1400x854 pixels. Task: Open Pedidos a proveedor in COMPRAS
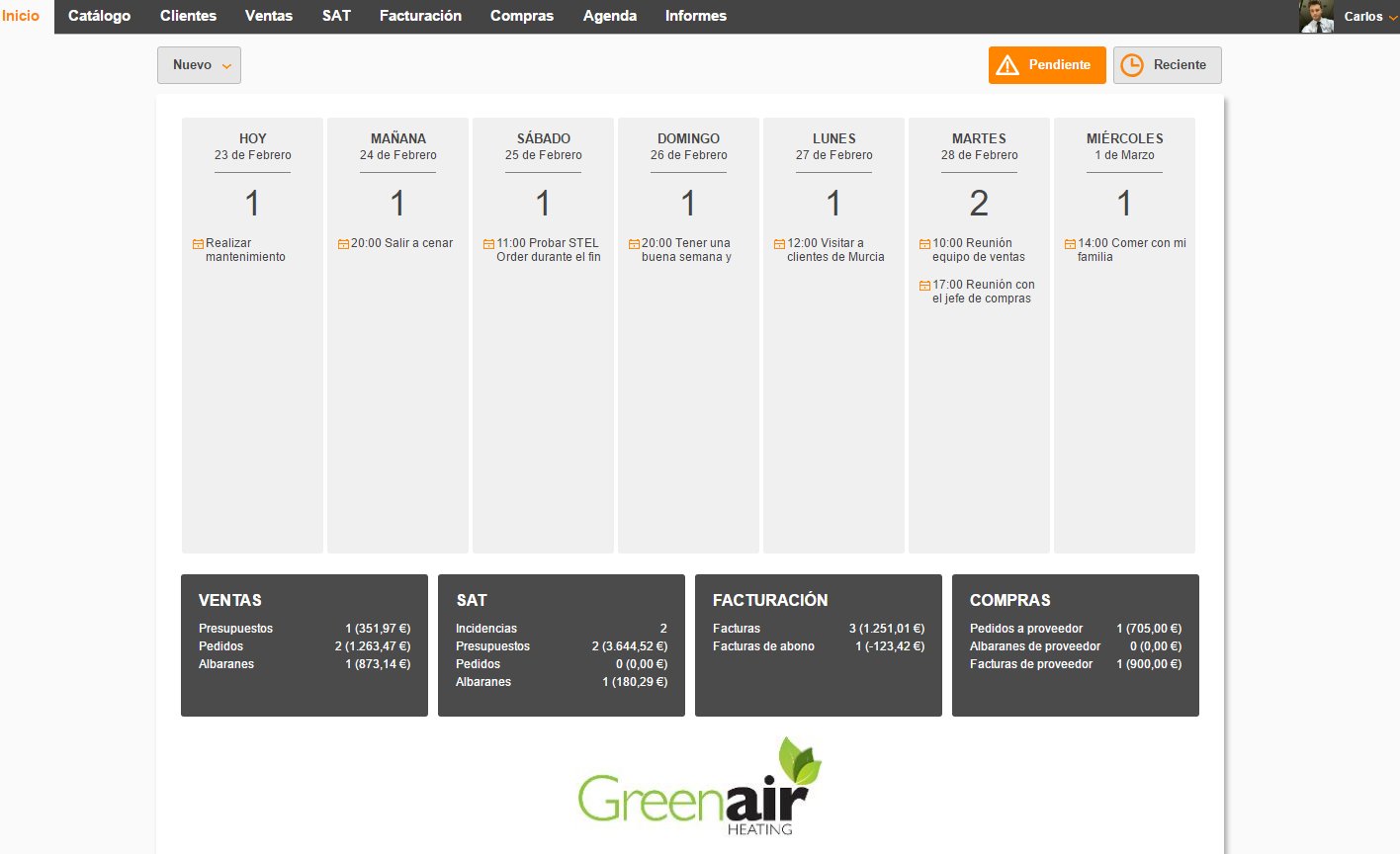click(1025, 629)
